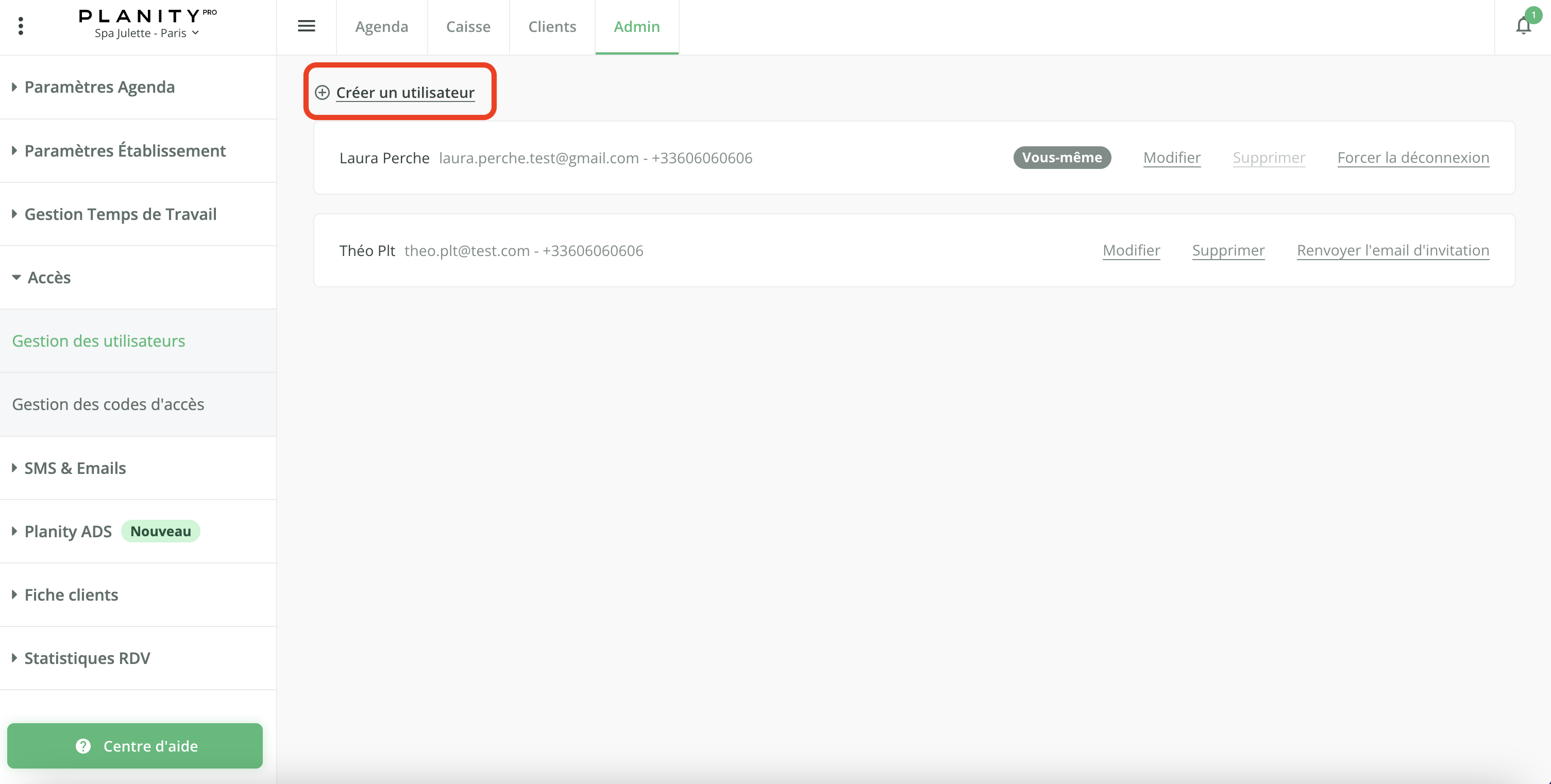This screenshot has width=1551, height=784.
Task: Click Modifier for Laura Perche
Action: [1171, 158]
